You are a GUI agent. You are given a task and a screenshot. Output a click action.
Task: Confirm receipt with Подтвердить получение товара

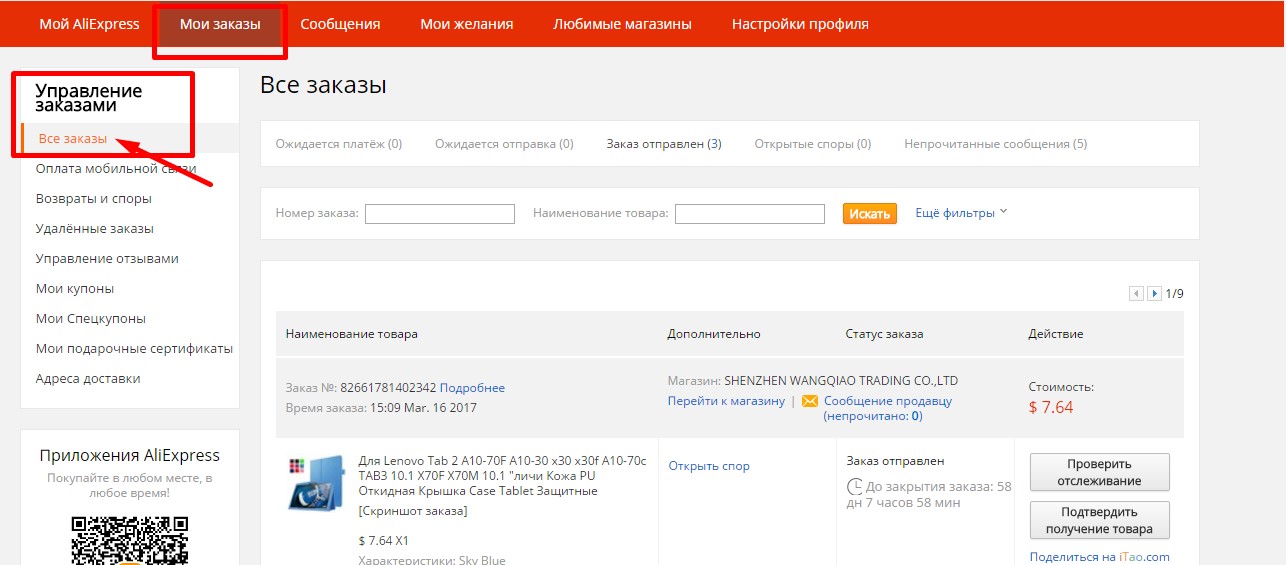[x=1099, y=520]
